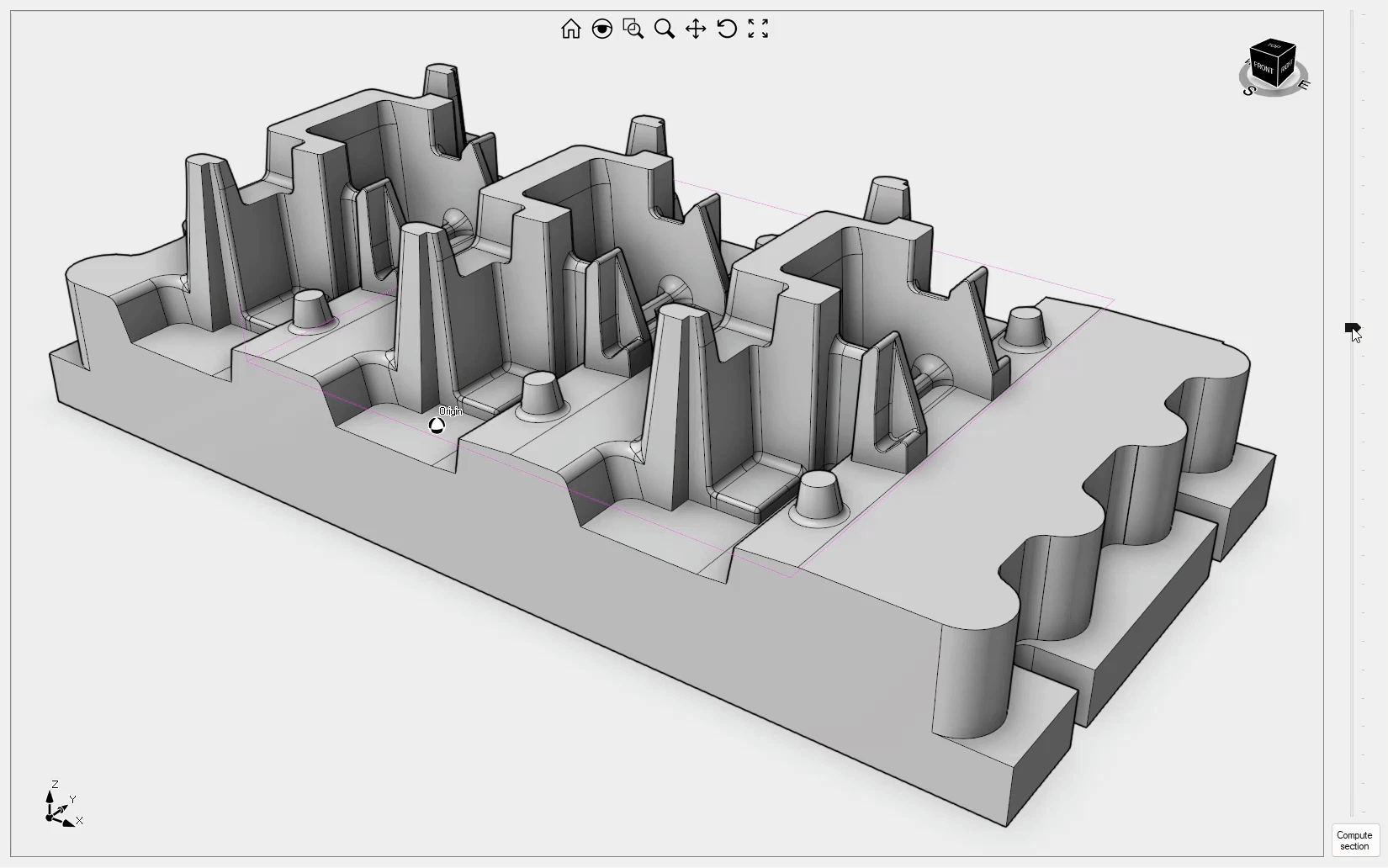
Task: Select the magnifier zoom tool
Action: 665,29
